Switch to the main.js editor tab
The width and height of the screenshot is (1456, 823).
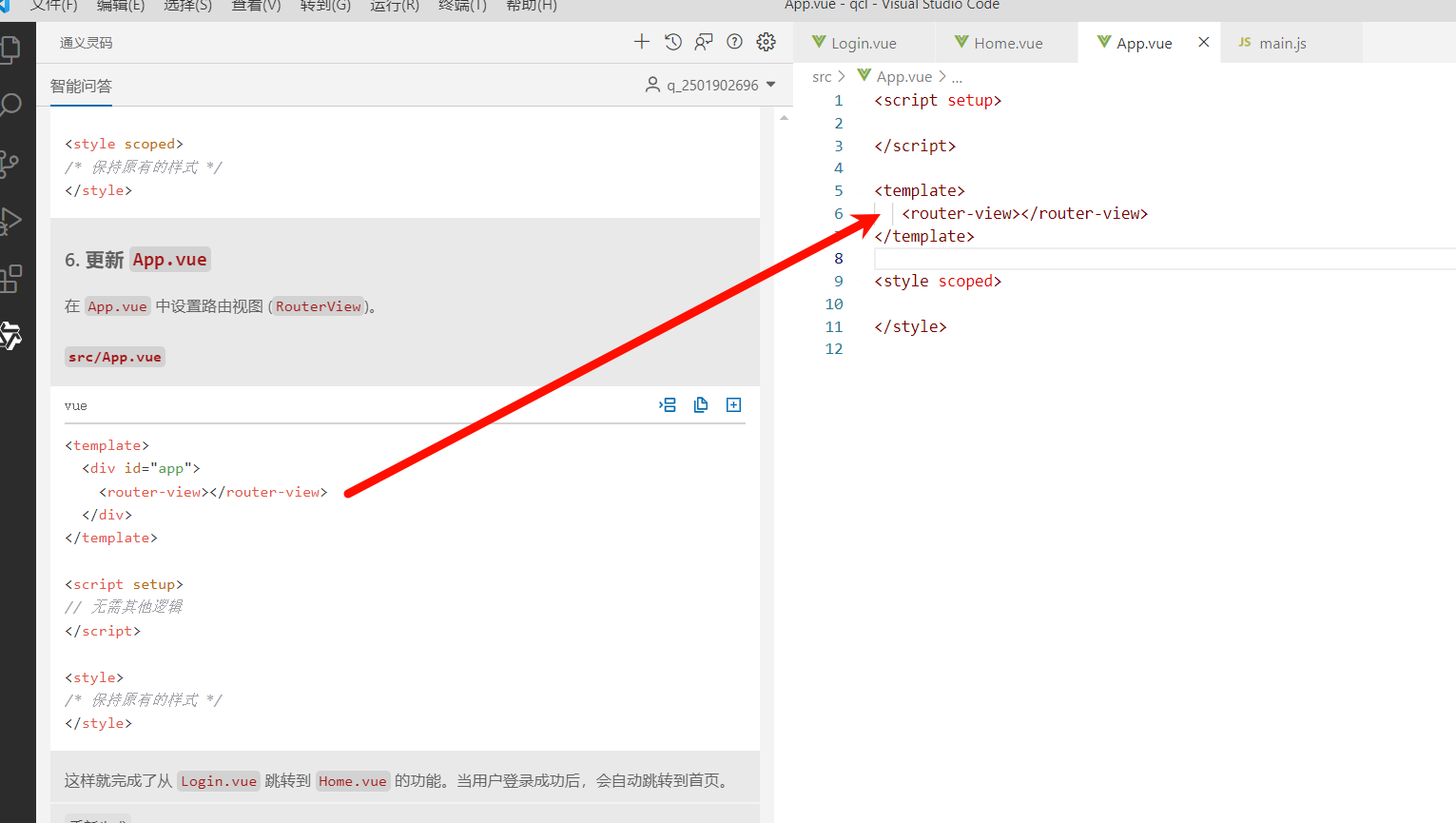(x=1282, y=43)
